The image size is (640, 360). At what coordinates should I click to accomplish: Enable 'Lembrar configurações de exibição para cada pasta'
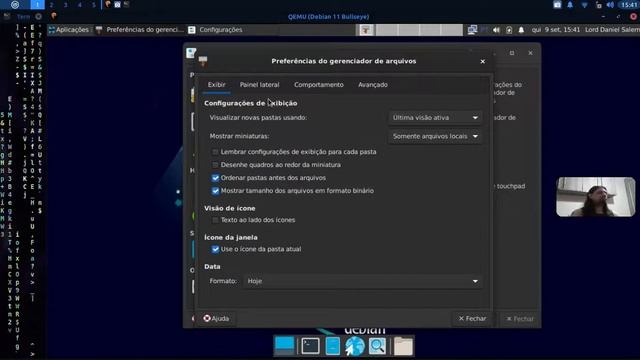(x=215, y=152)
